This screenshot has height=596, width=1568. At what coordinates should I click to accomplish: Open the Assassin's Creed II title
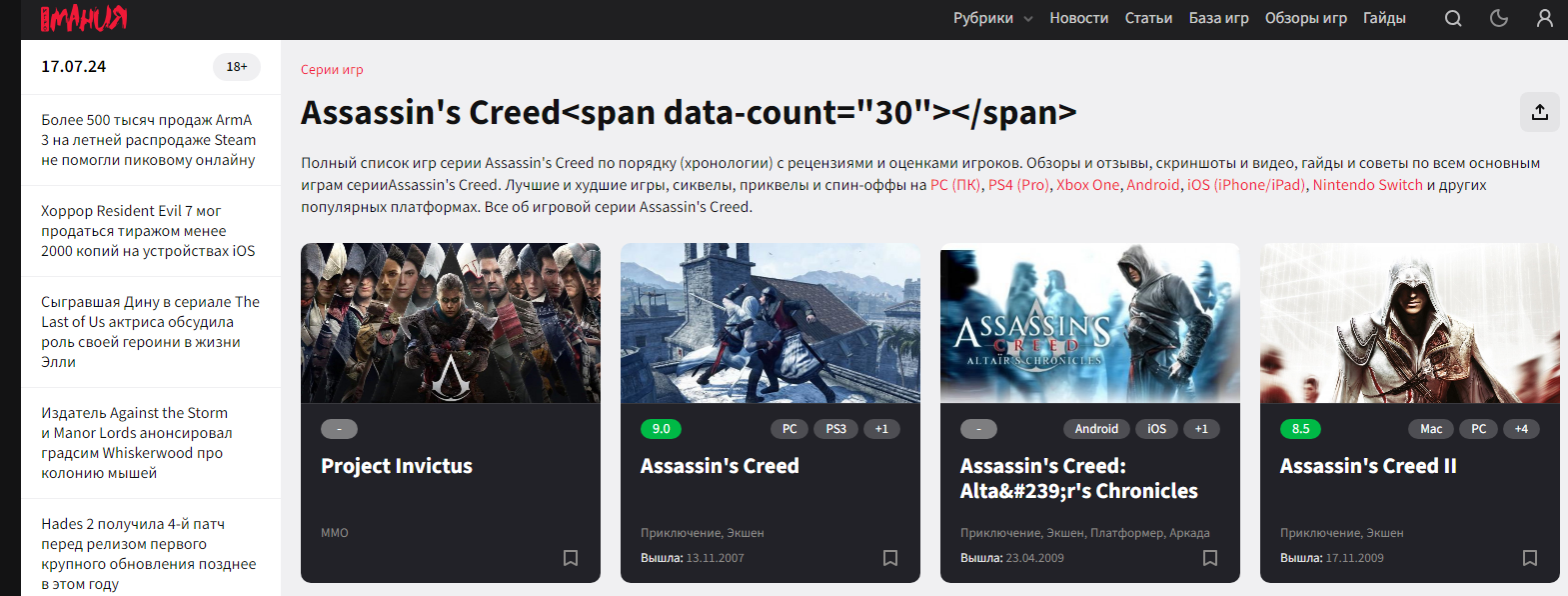1368,466
